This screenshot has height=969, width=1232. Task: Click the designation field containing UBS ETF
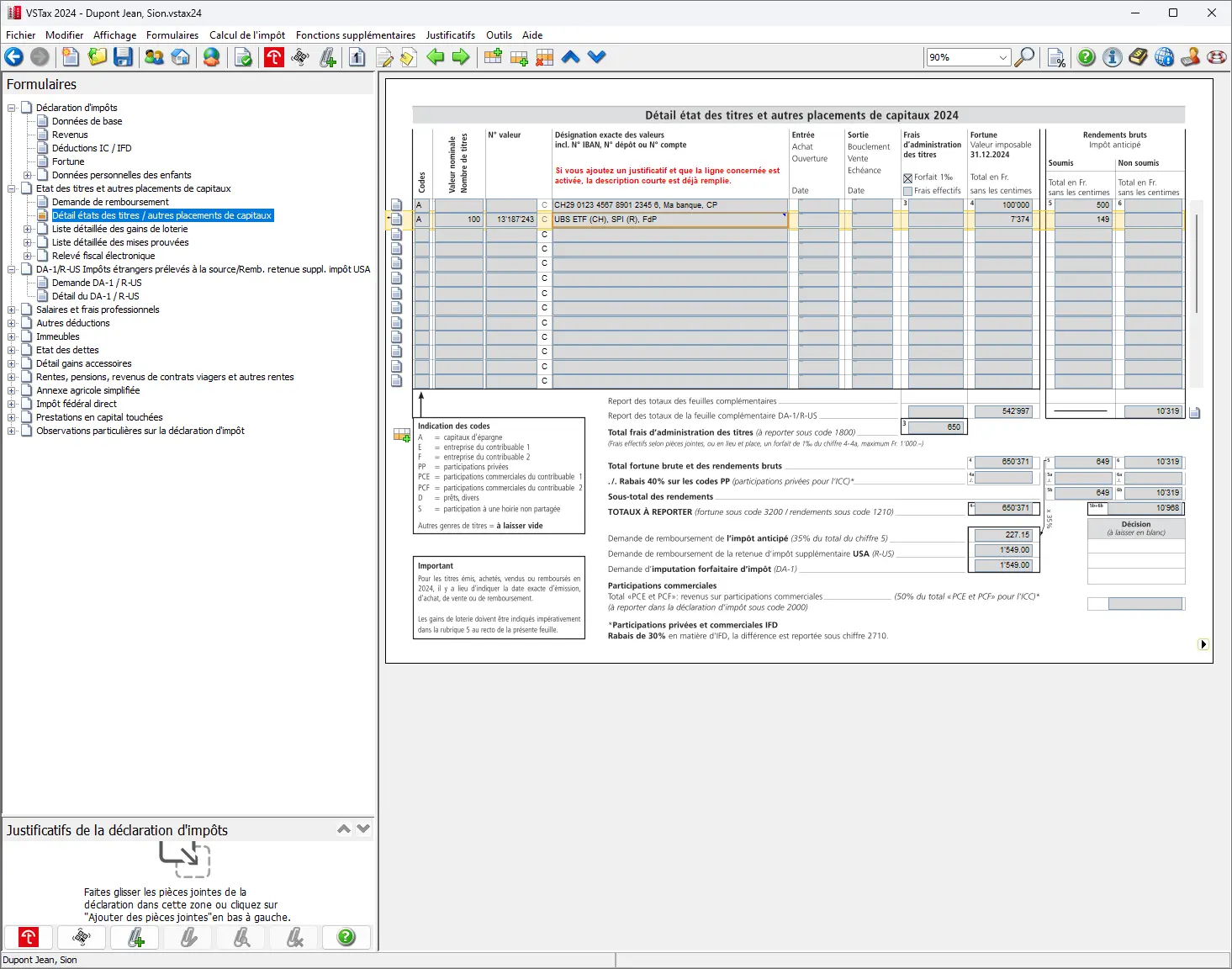[669, 220]
